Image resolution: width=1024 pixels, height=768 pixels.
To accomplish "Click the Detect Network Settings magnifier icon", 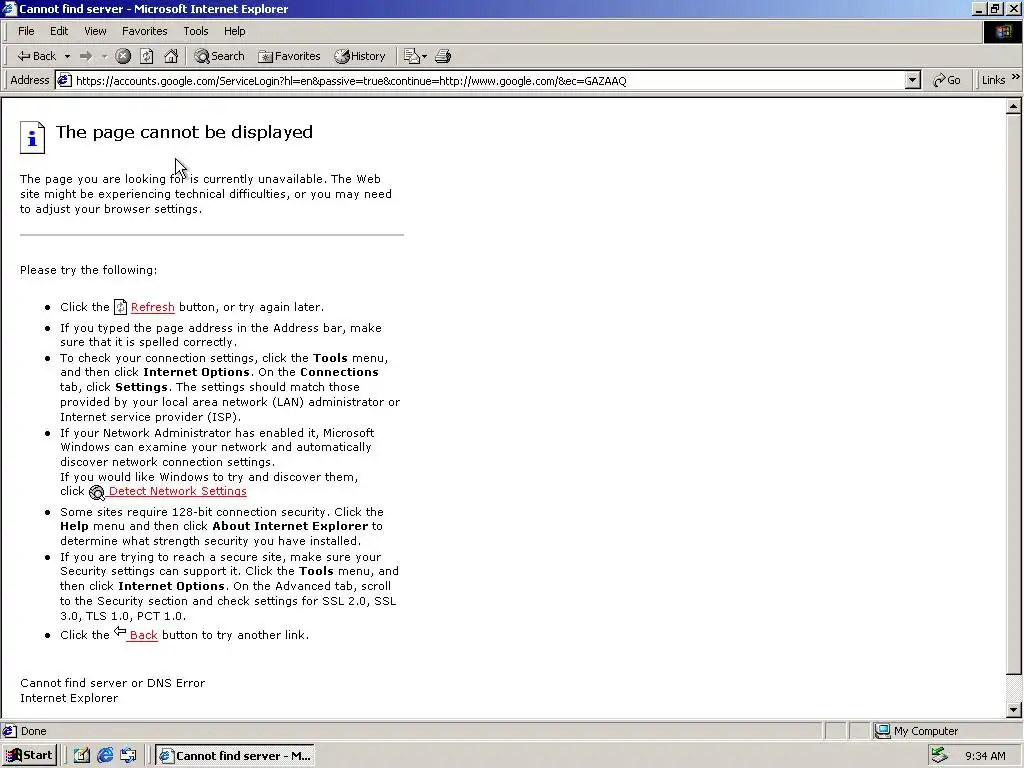I will tap(97, 492).
